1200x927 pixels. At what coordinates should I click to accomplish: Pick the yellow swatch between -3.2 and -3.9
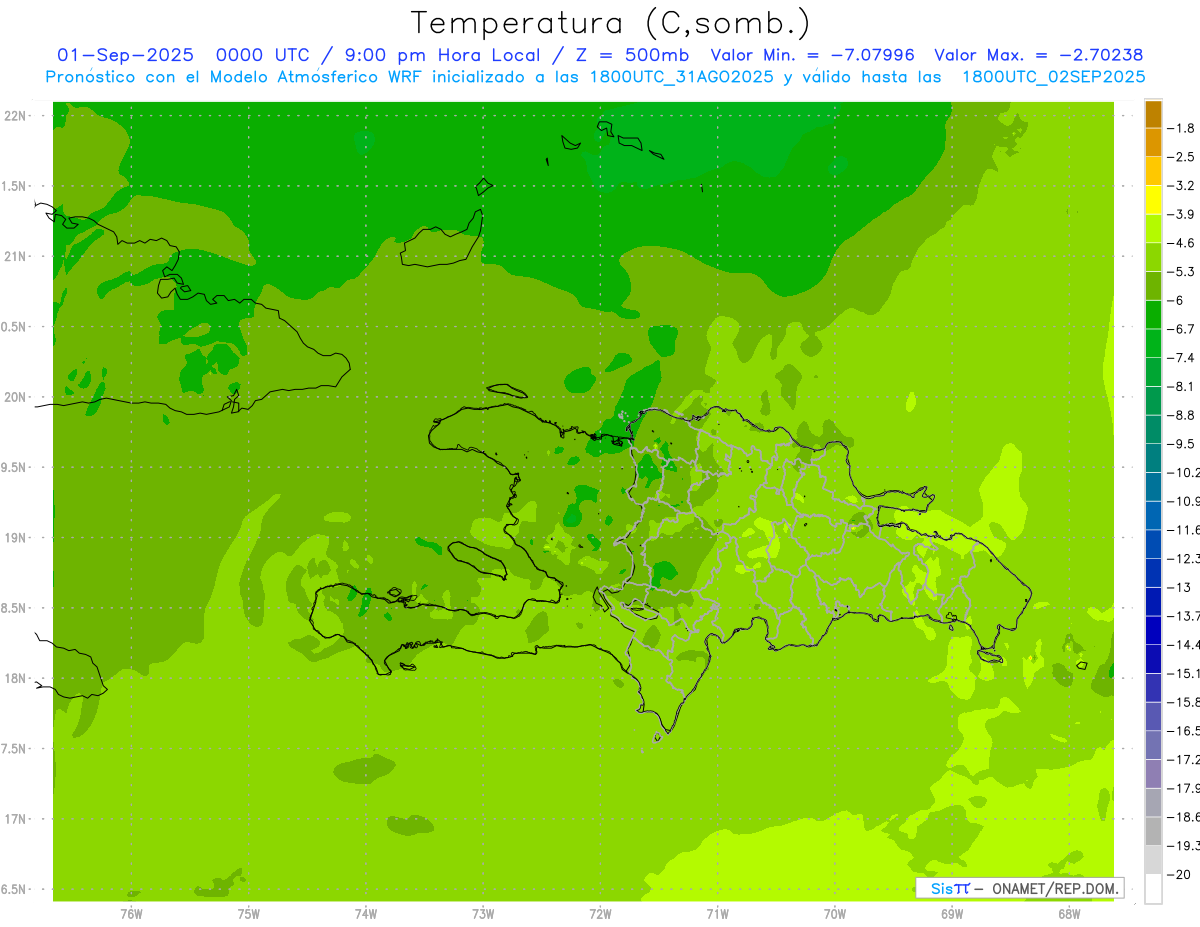(1153, 200)
